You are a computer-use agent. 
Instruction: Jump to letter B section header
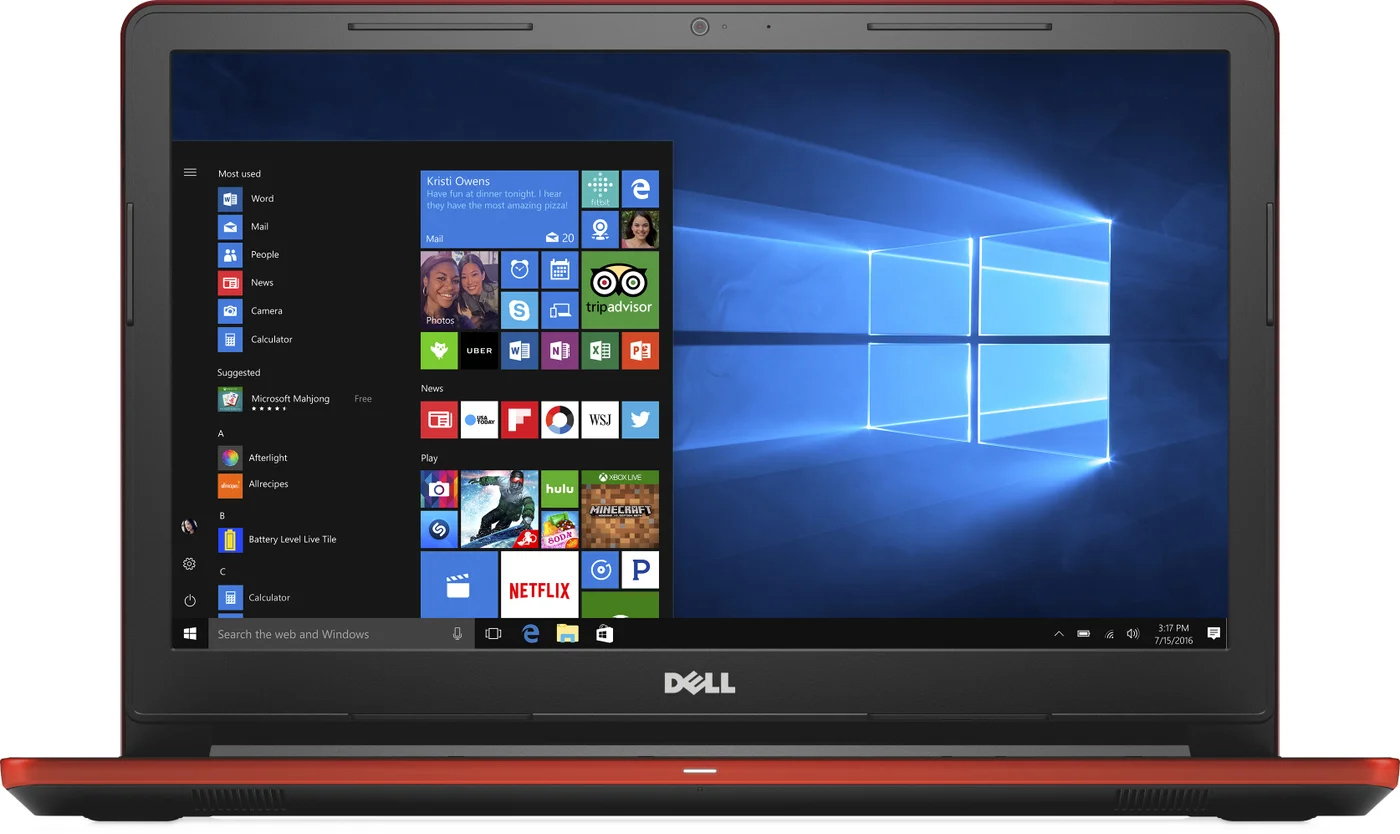click(x=221, y=515)
